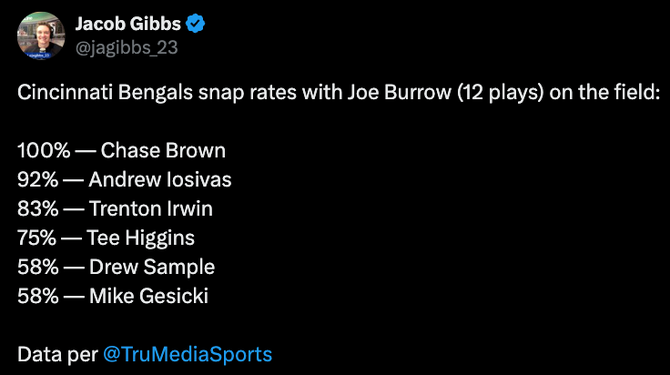
Task: Click the Cincinnati Bengals snap rates sentence
Action: [339, 92]
